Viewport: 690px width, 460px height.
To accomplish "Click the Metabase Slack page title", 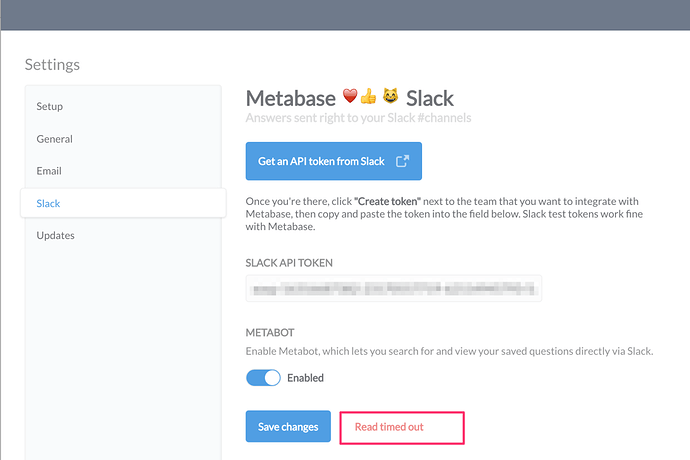I will pos(350,98).
